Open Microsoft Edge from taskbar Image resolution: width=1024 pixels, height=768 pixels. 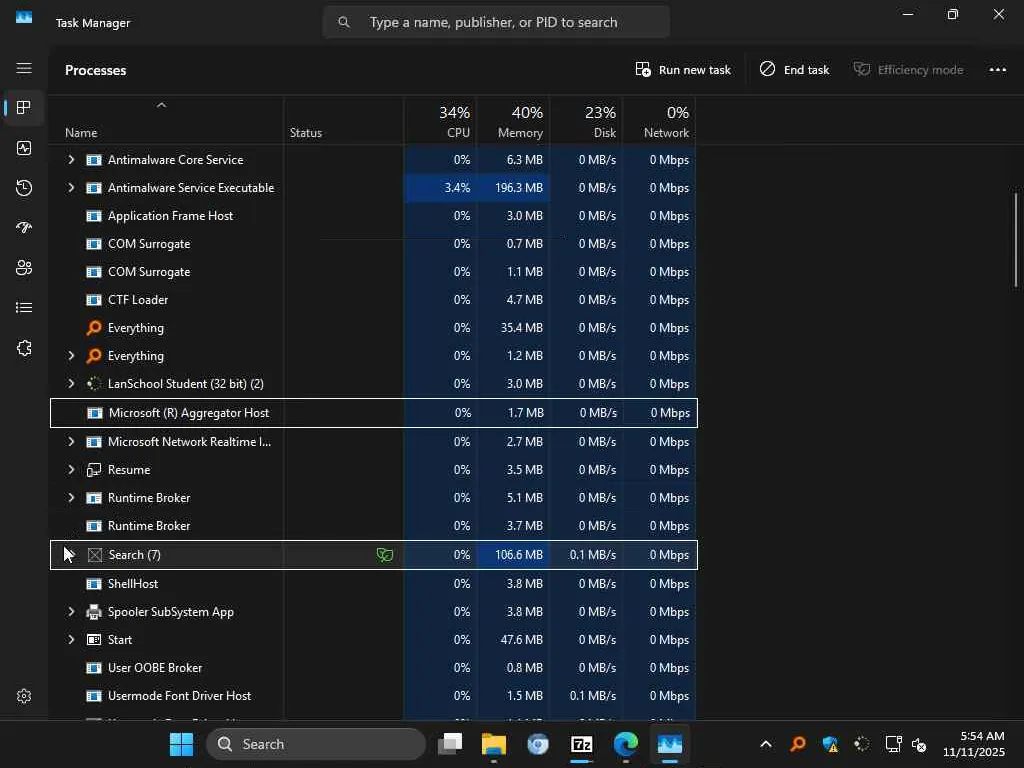pyautogui.click(x=626, y=744)
